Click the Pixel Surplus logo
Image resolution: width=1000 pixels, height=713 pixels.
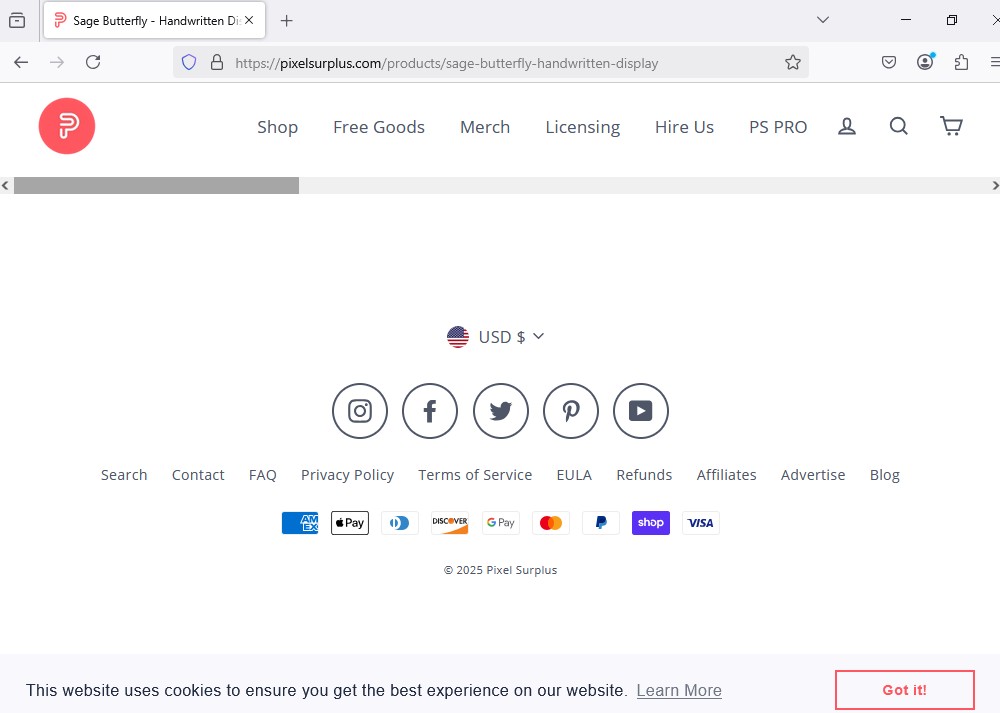pos(67,126)
